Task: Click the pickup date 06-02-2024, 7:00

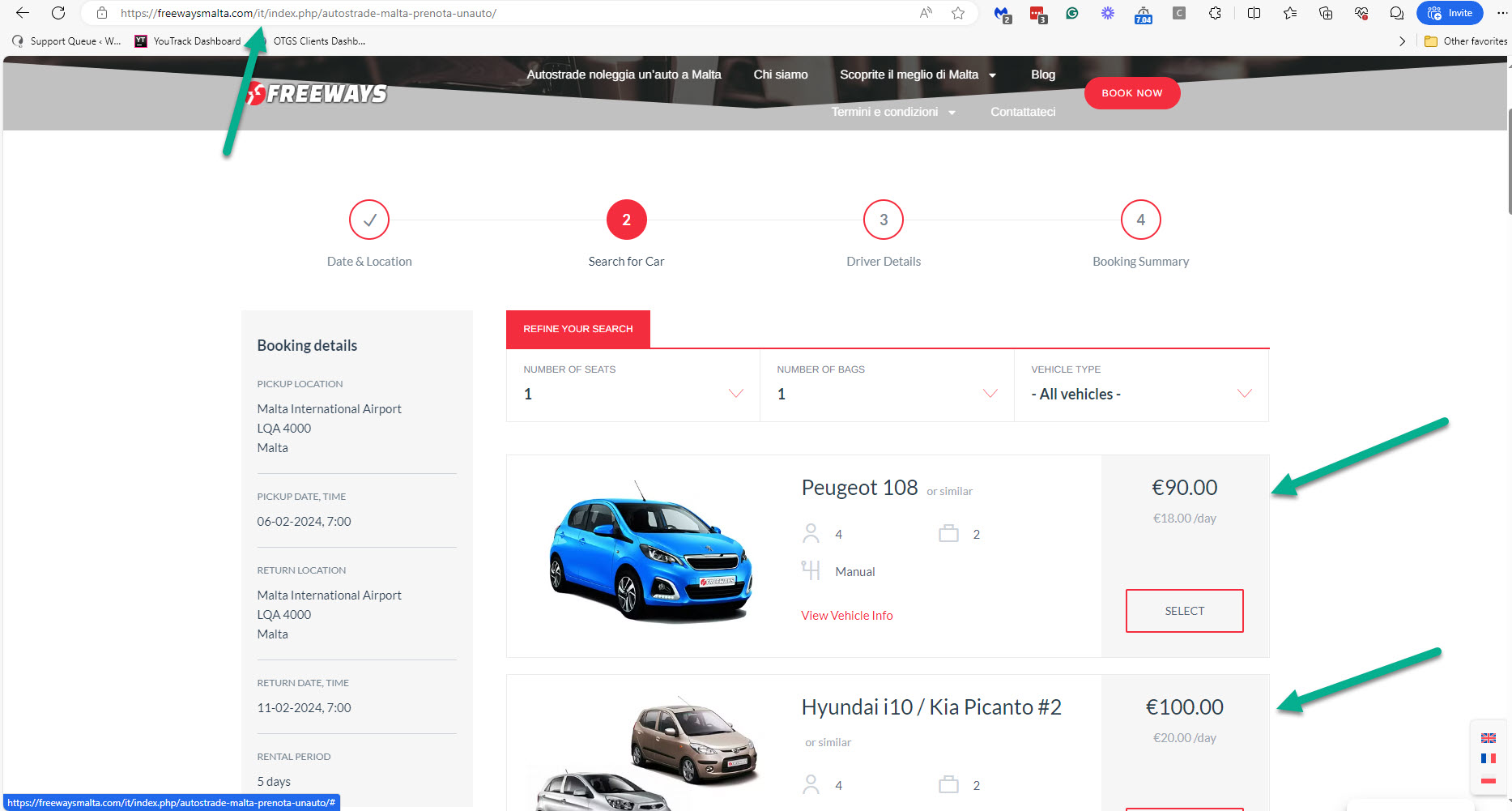Action: pos(304,522)
